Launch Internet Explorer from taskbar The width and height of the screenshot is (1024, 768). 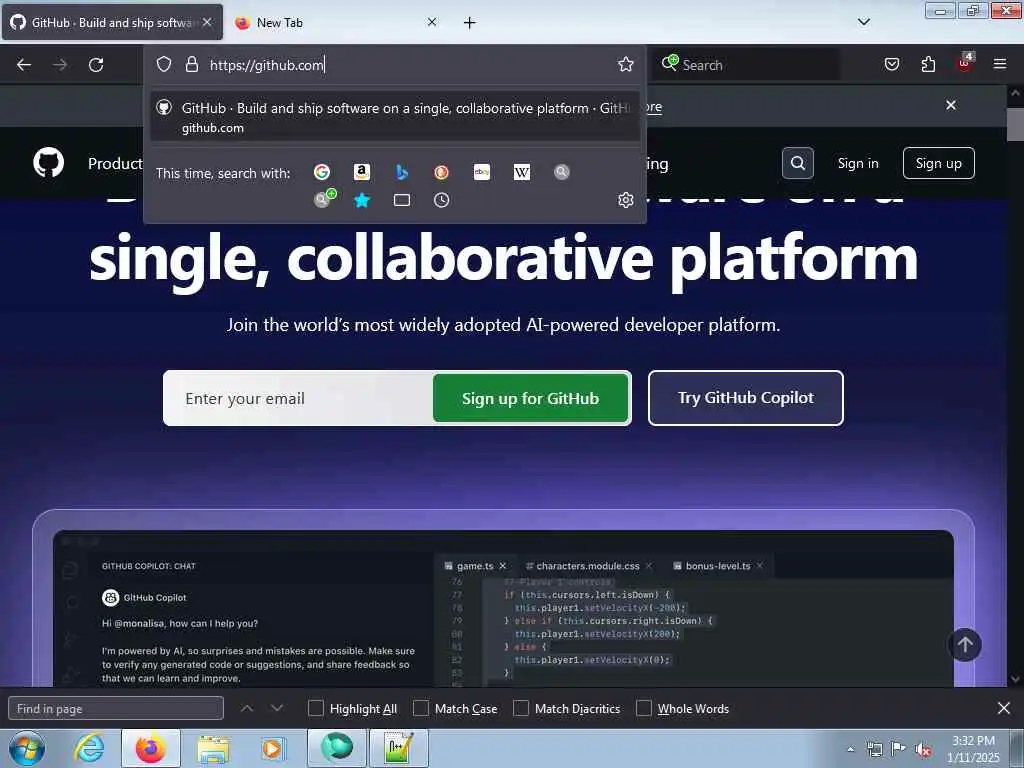click(89, 749)
